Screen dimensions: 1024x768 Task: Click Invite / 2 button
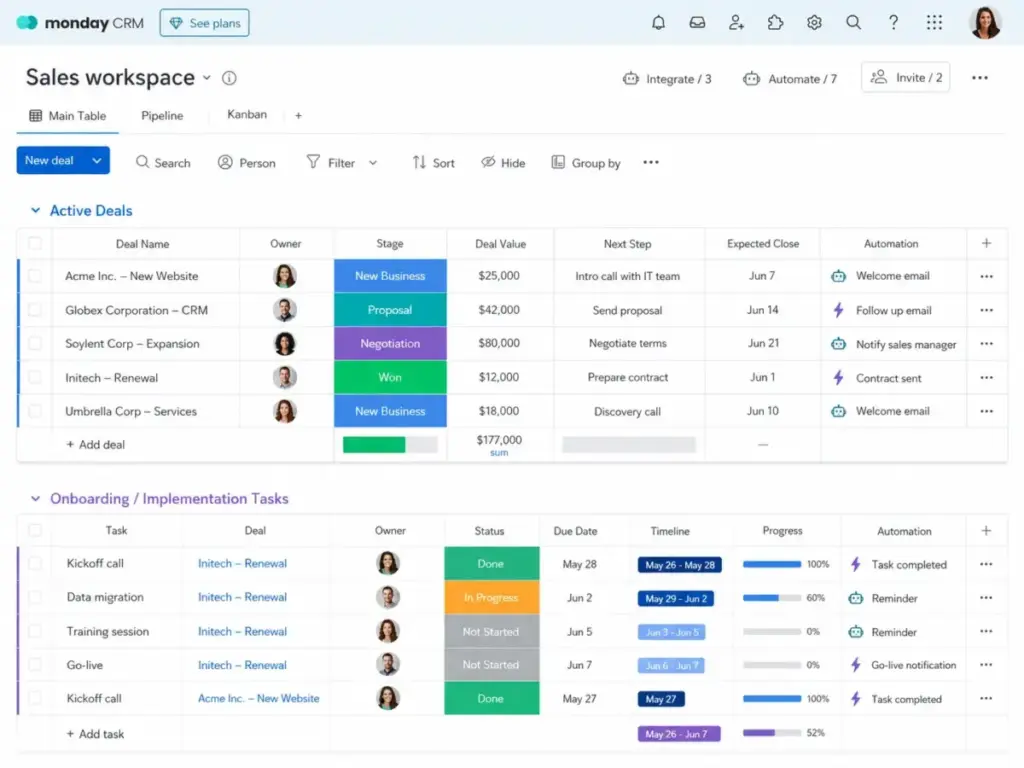[x=905, y=77]
